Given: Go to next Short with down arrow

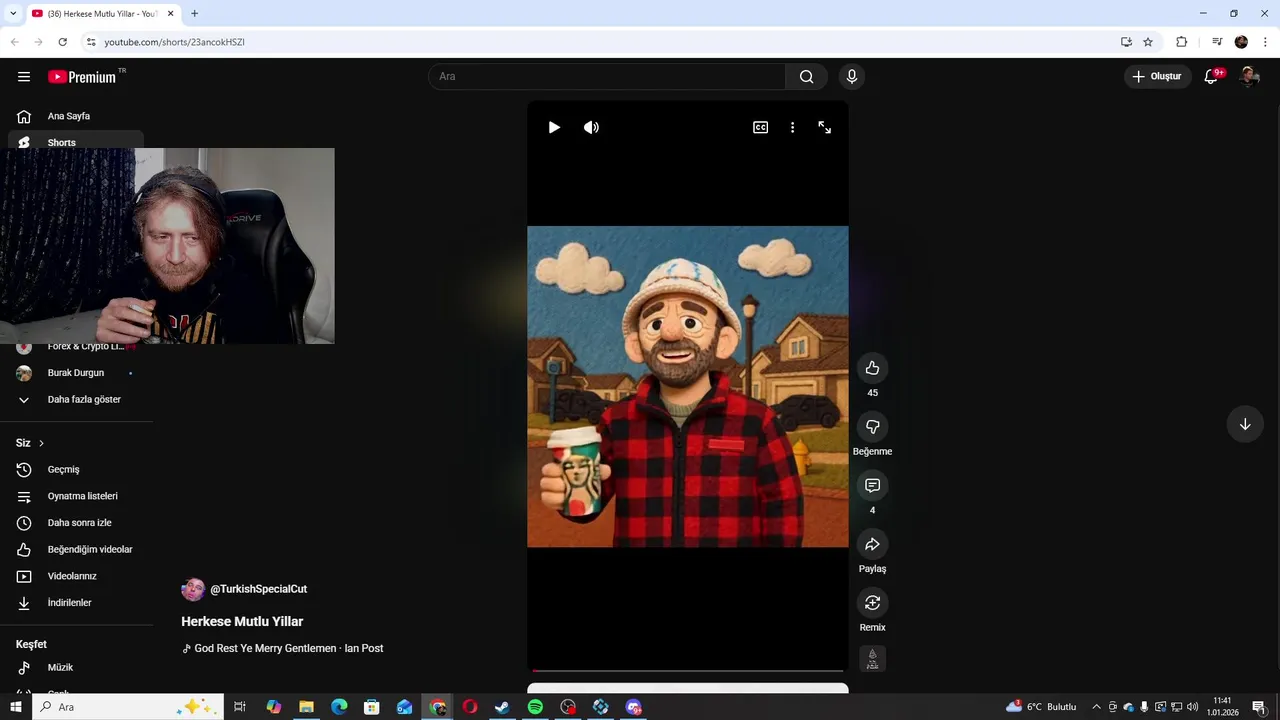Looking at the screenshot, I should 1245,424.
